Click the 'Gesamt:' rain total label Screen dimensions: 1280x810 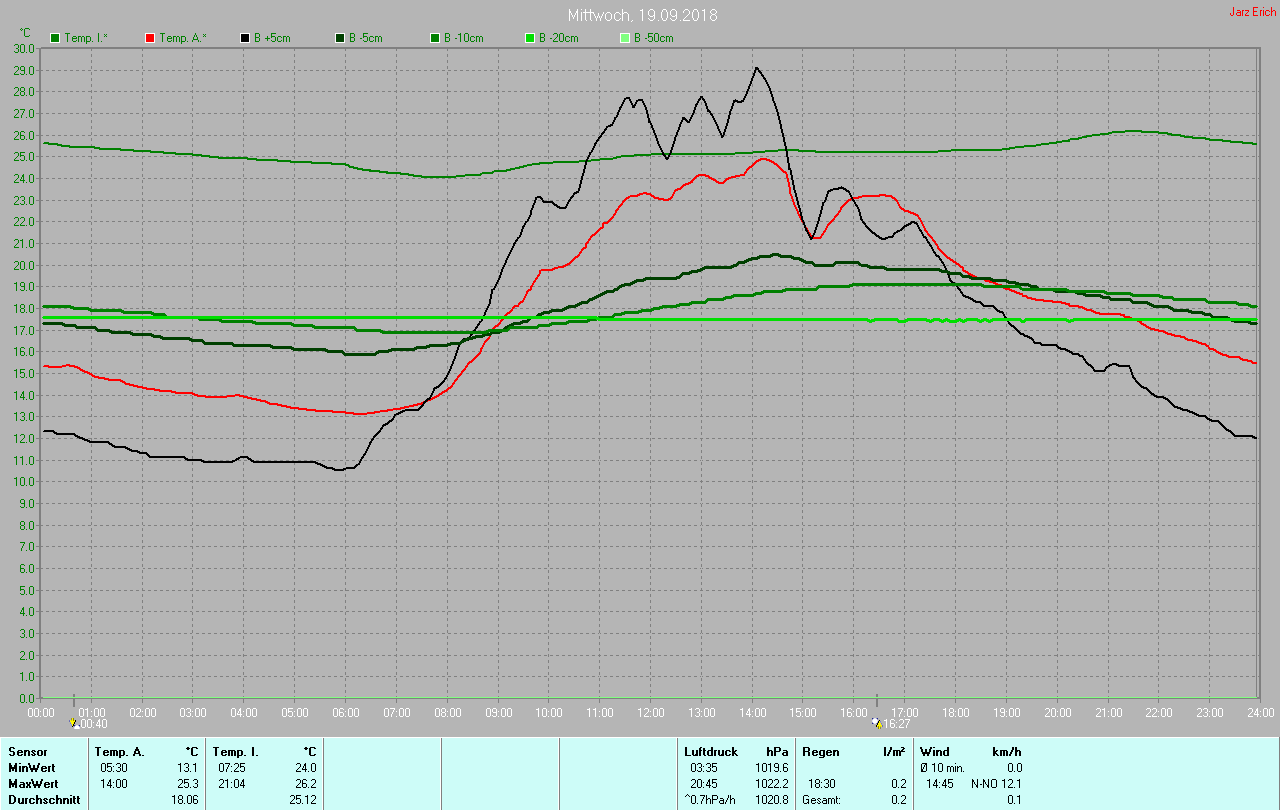point(821,800)
